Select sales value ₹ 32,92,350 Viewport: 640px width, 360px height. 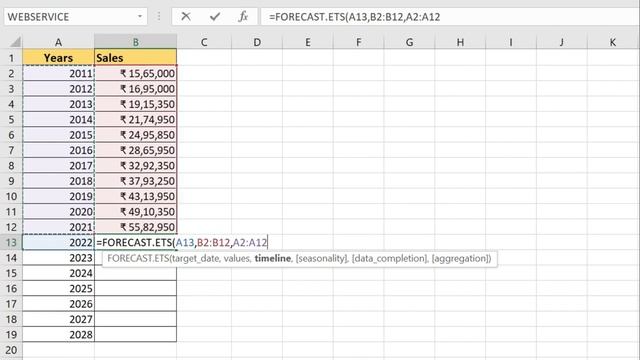pos(136,165)
